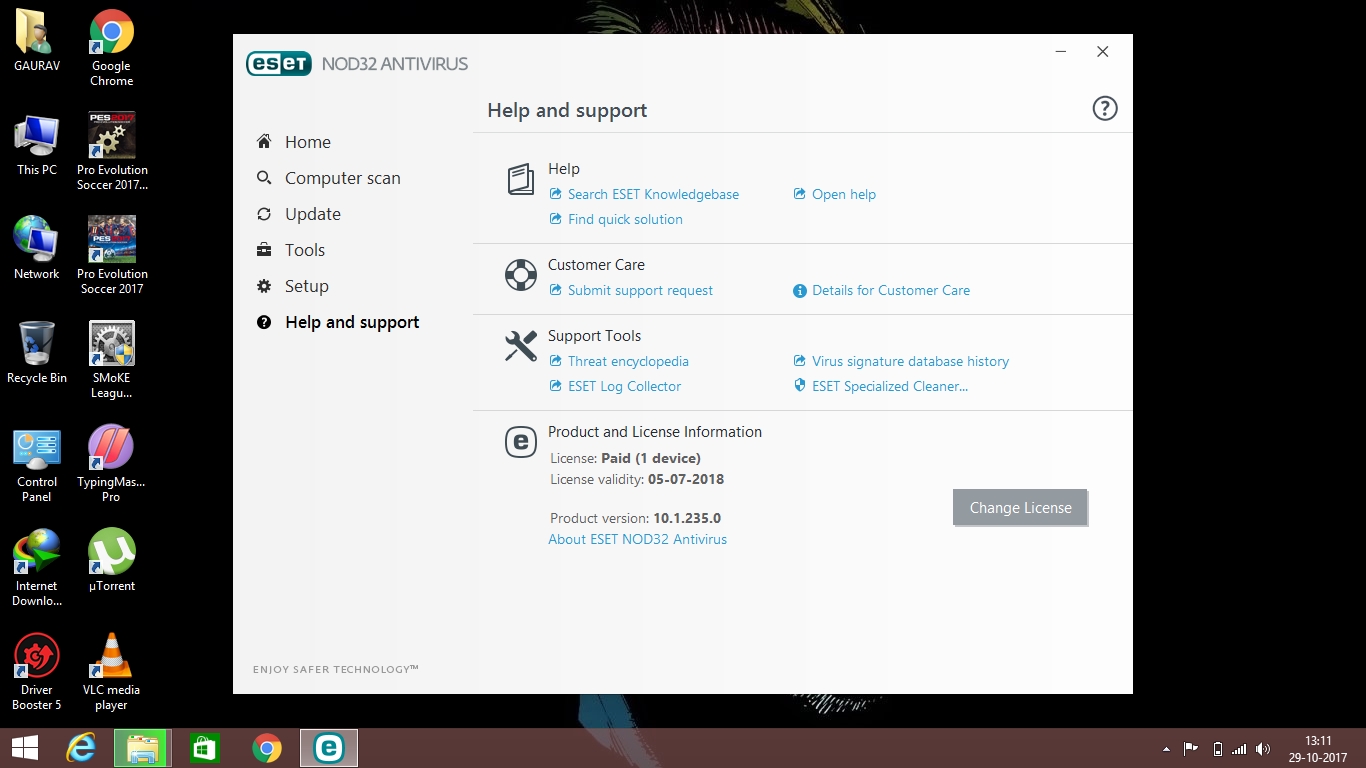Select the Control Panel desktop icon
This screenshot has height=768, width=1366.
(37, 465)
